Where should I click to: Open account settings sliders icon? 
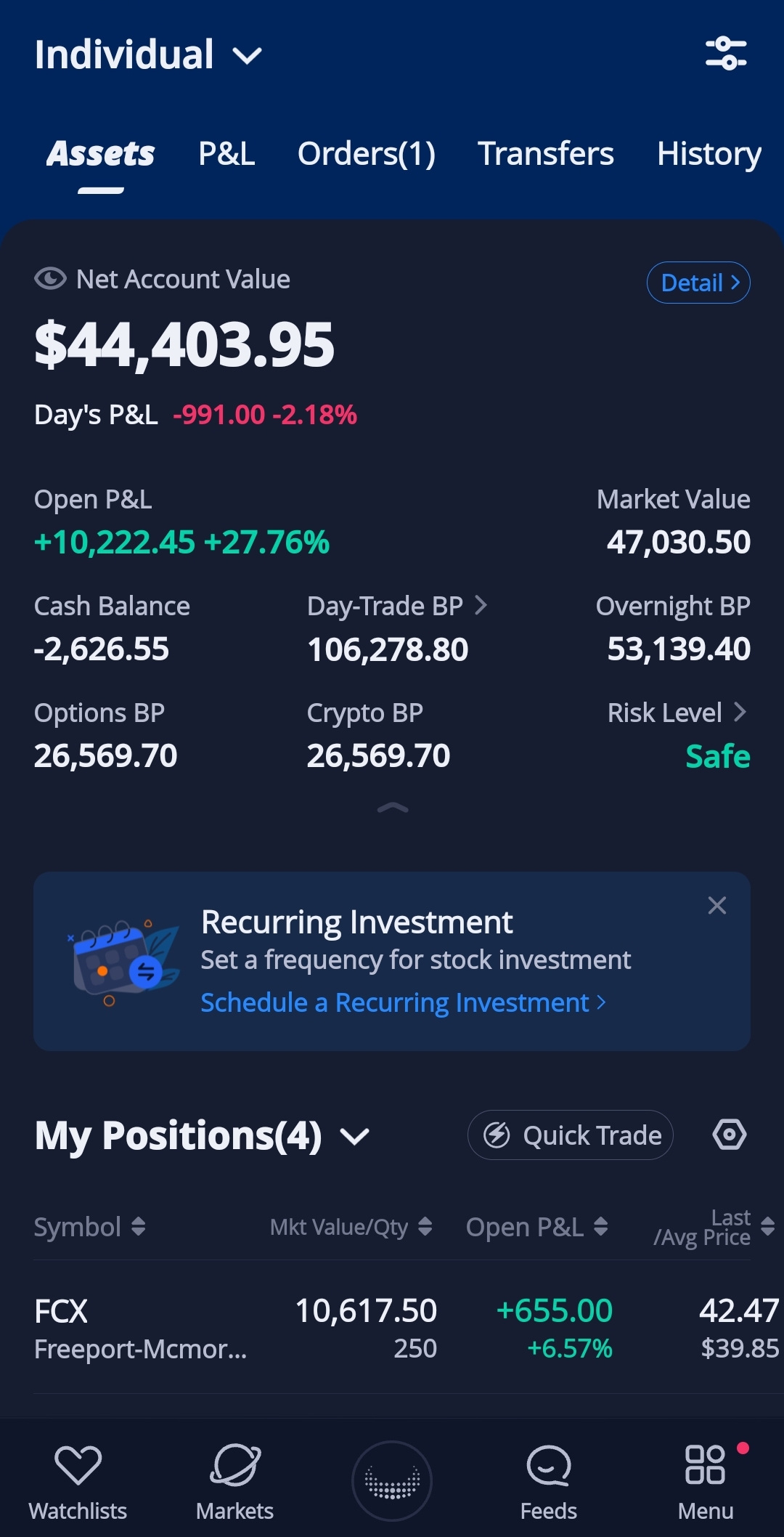pos(725,54)
